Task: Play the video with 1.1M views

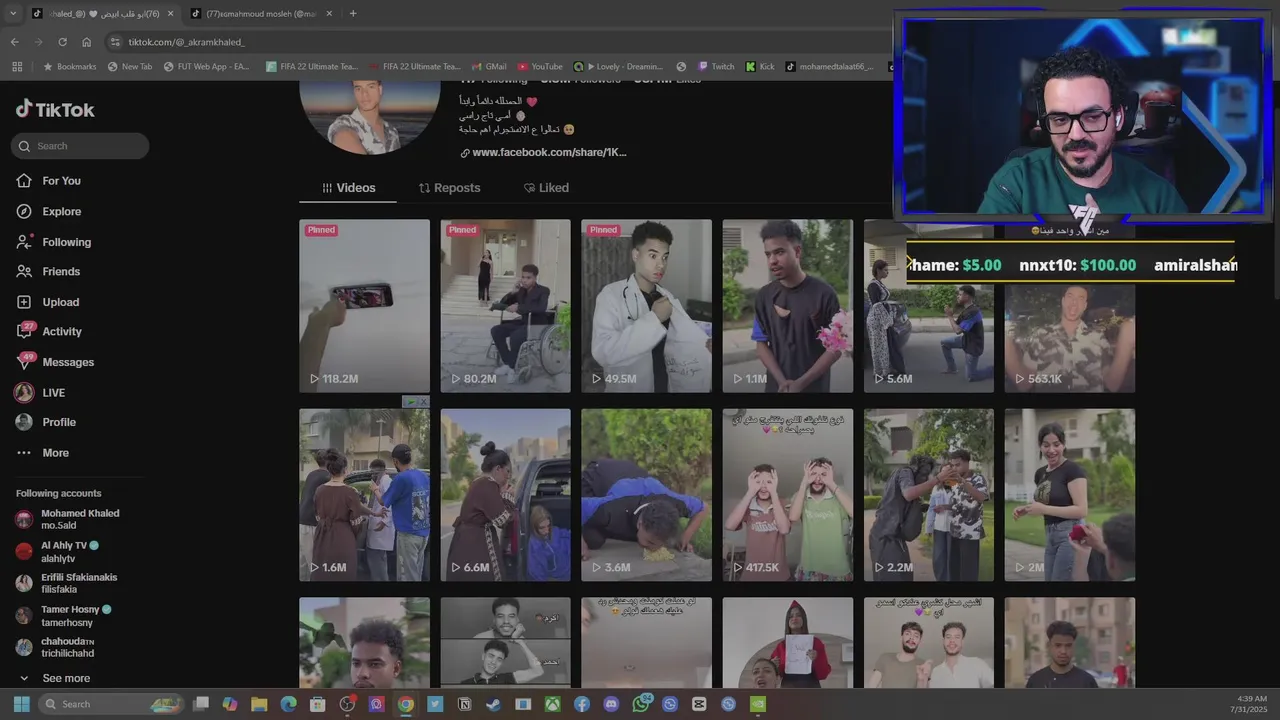Action: (x=788, y=306)
